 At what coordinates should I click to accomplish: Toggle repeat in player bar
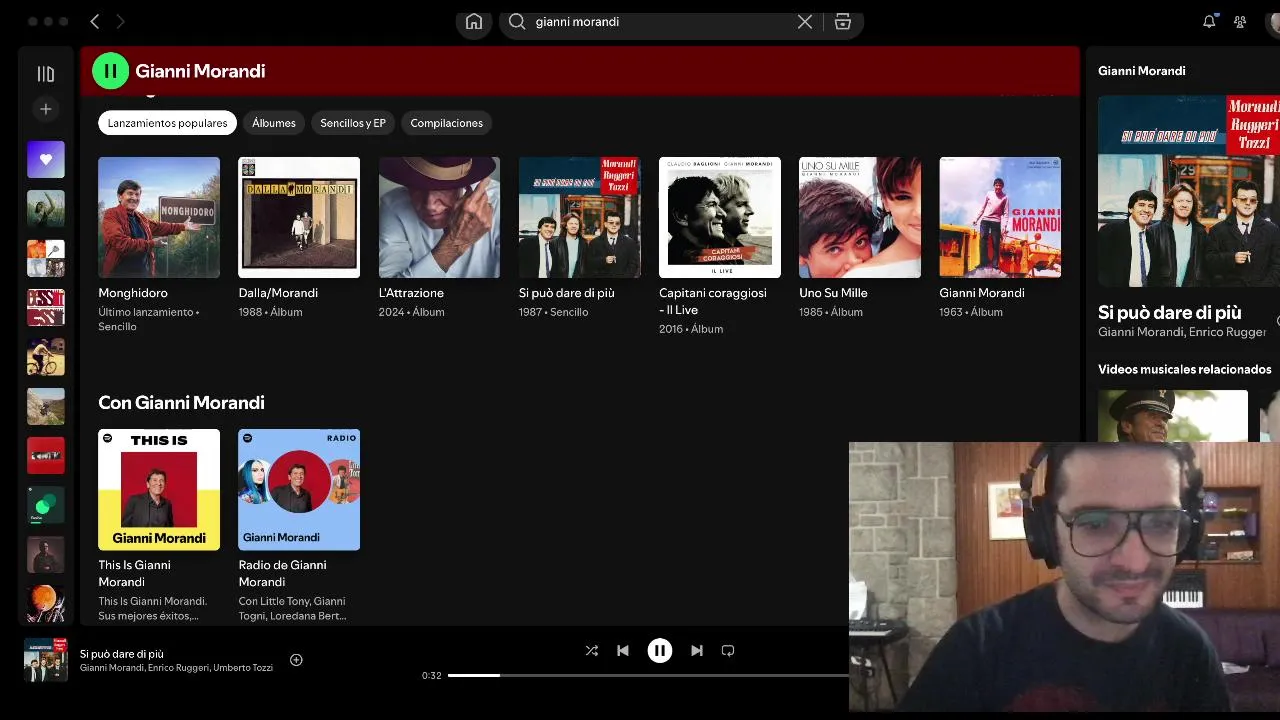tap(728, 650)
